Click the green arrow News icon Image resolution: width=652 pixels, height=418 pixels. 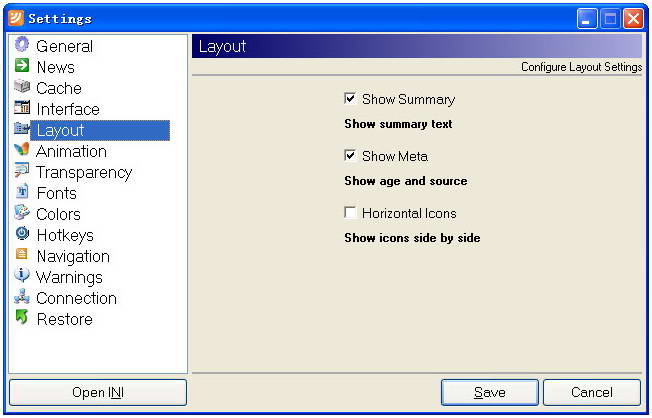coord(22,65)
